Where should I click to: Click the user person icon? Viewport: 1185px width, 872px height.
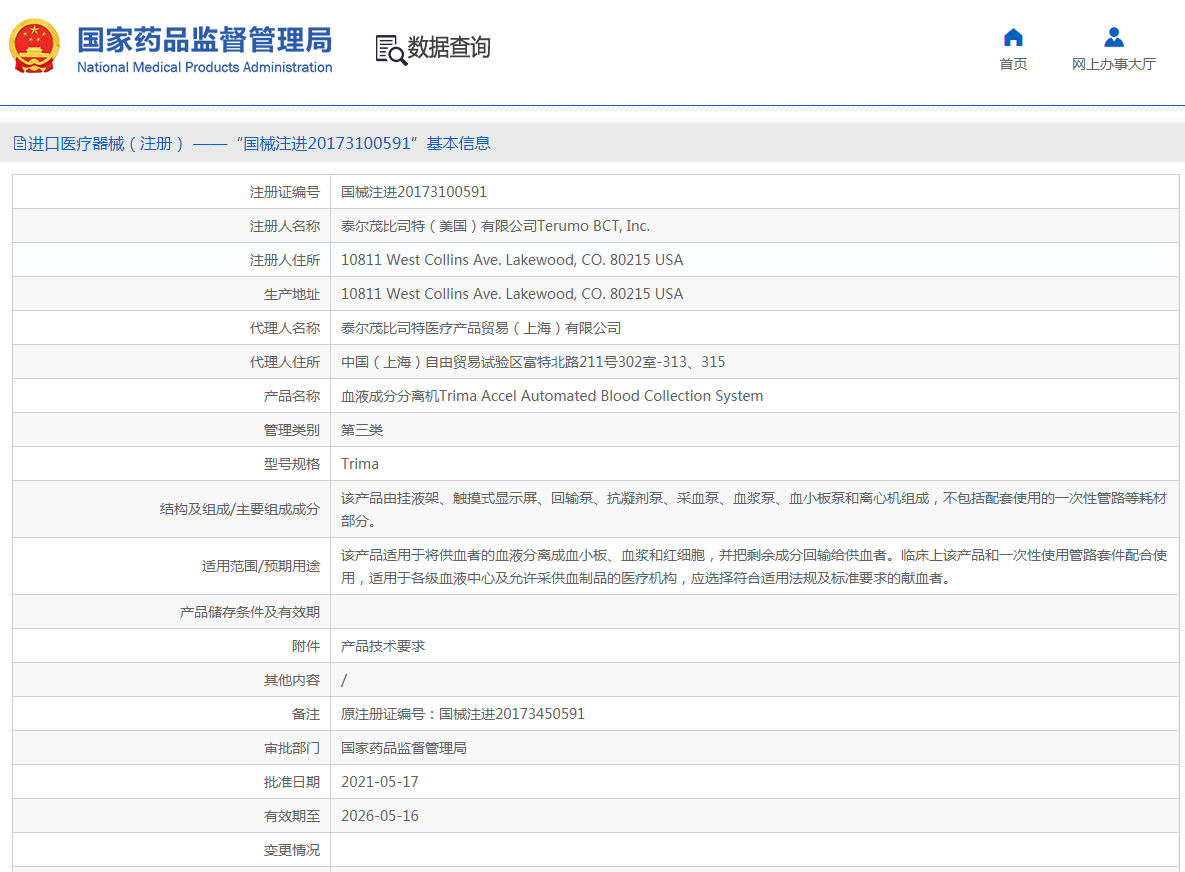click(x=1113, y=38)
